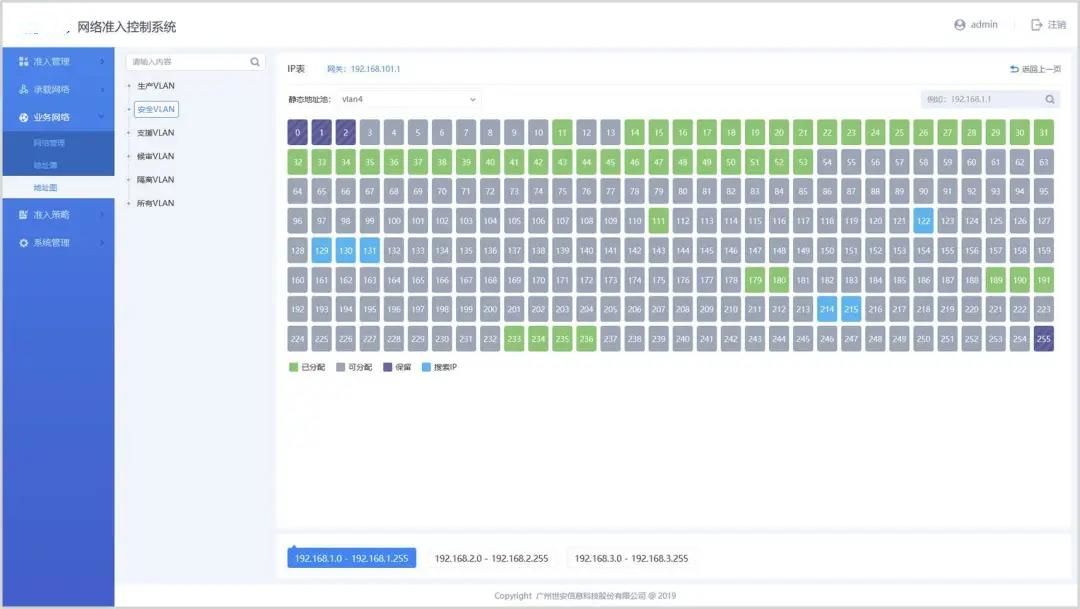
Task: Open the 地址图 submenu item
Action: [x=45, y=188]
